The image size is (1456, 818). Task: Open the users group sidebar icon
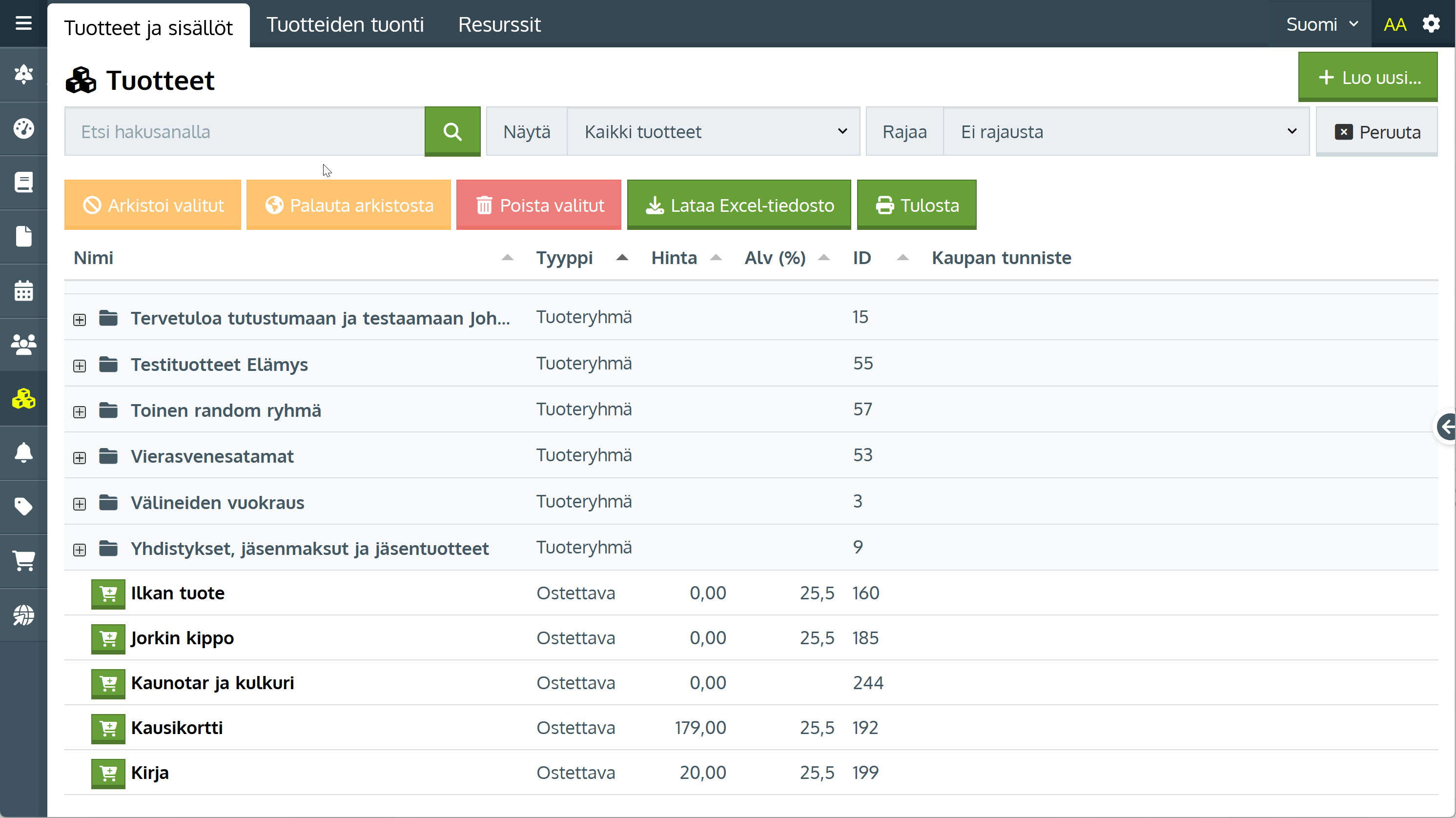tap(23, 344)
